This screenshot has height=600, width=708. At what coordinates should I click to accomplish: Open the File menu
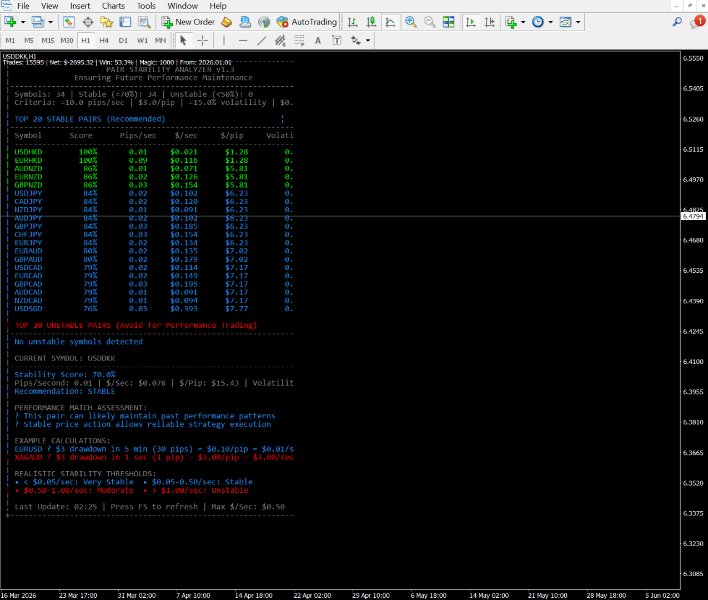pos(23,6)
